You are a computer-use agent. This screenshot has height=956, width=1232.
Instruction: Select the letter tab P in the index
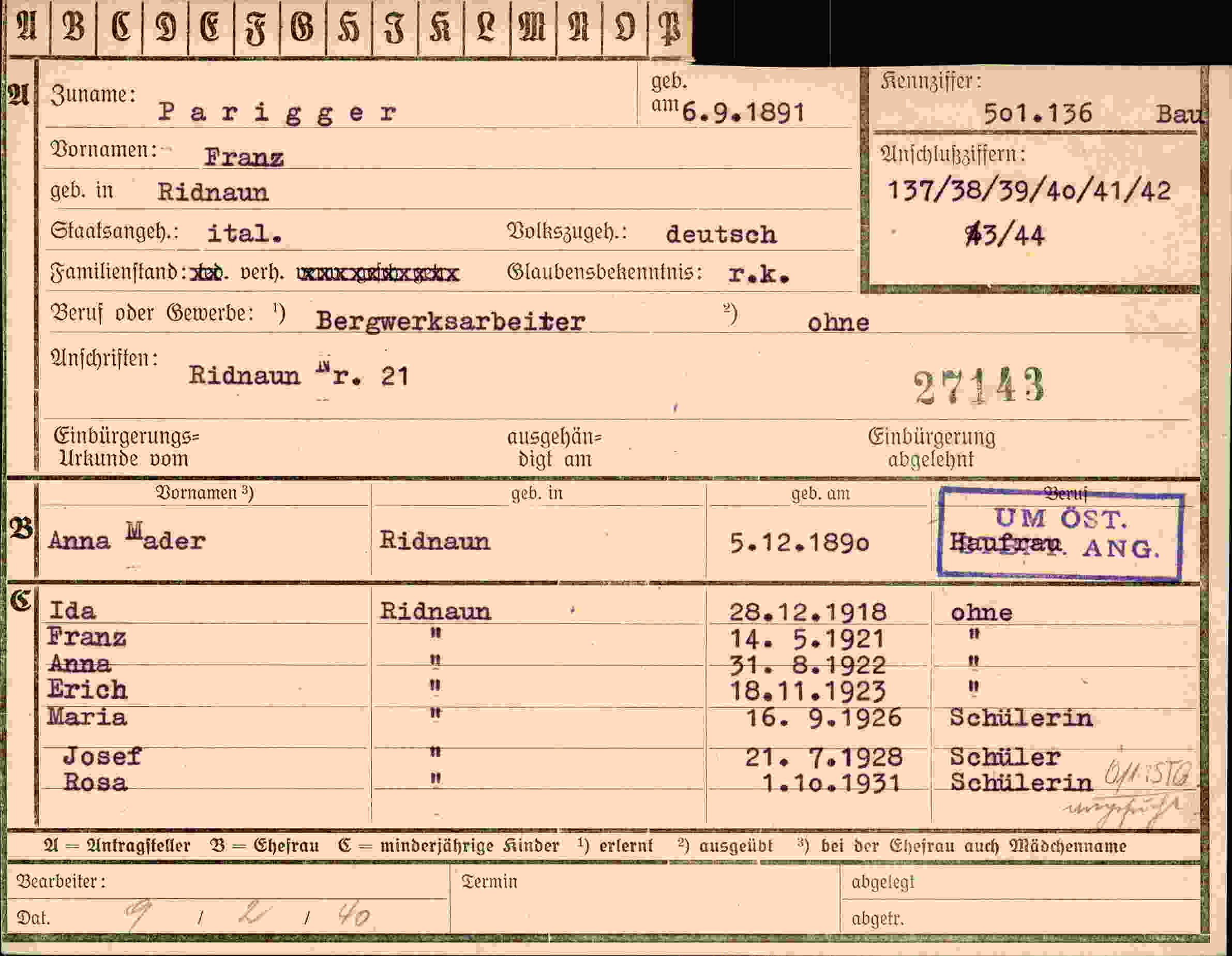pyautogui.click(x=670, y=28)
